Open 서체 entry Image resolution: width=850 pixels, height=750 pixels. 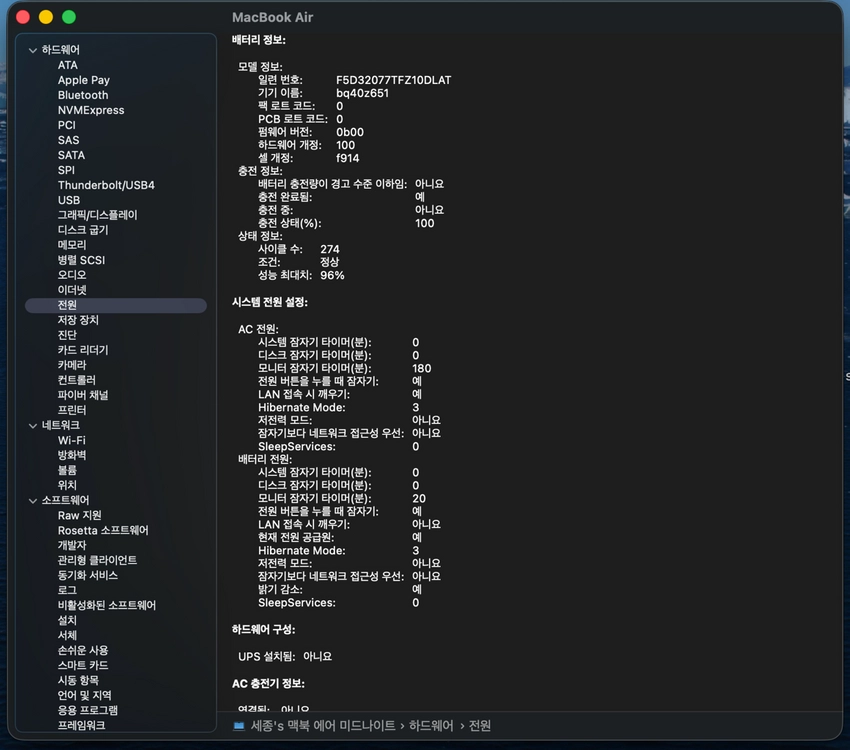tap(67, 635)
